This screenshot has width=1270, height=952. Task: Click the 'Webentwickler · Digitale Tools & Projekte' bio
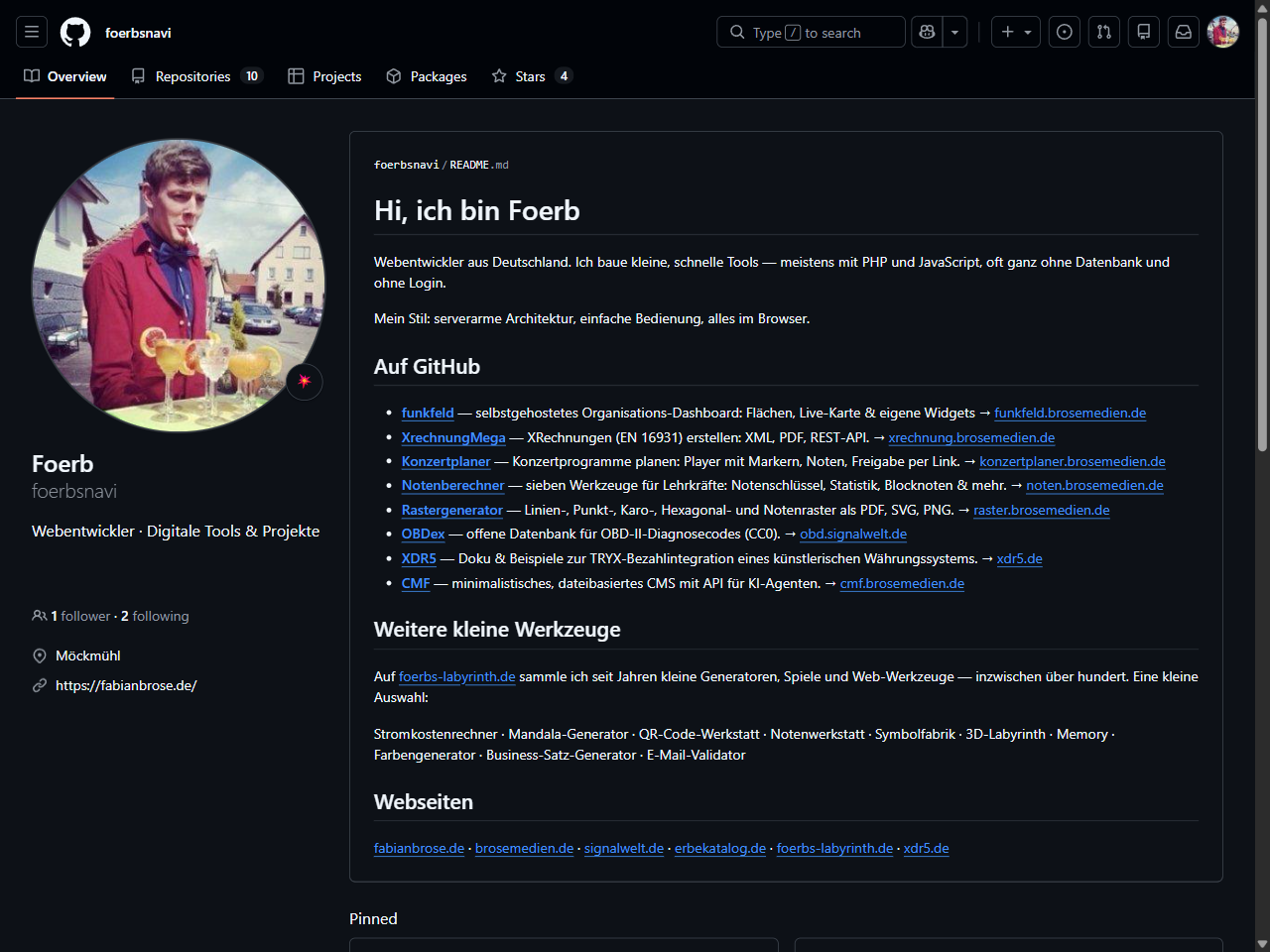[x=176, y=531]
